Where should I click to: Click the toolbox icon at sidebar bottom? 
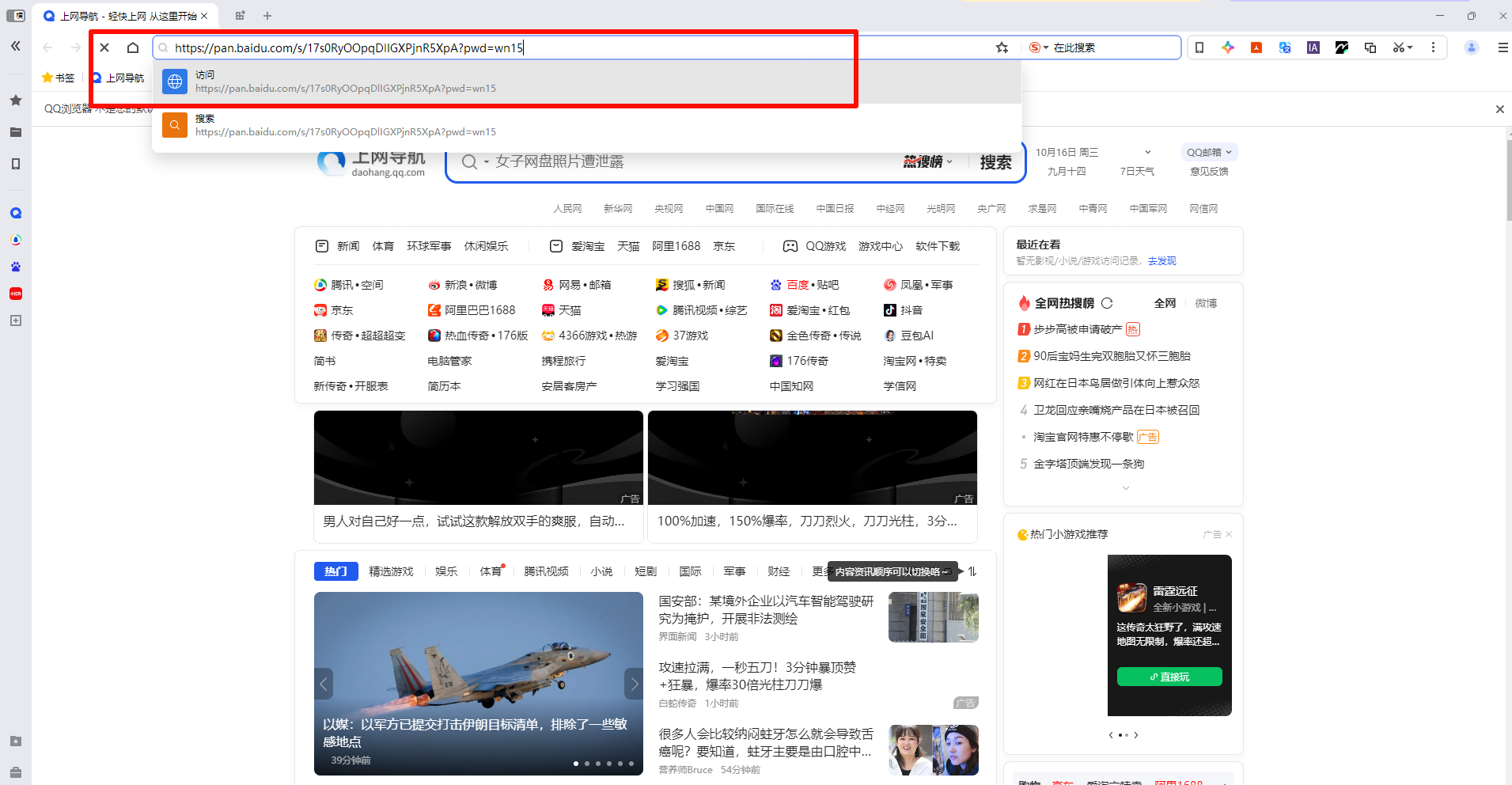16,772
